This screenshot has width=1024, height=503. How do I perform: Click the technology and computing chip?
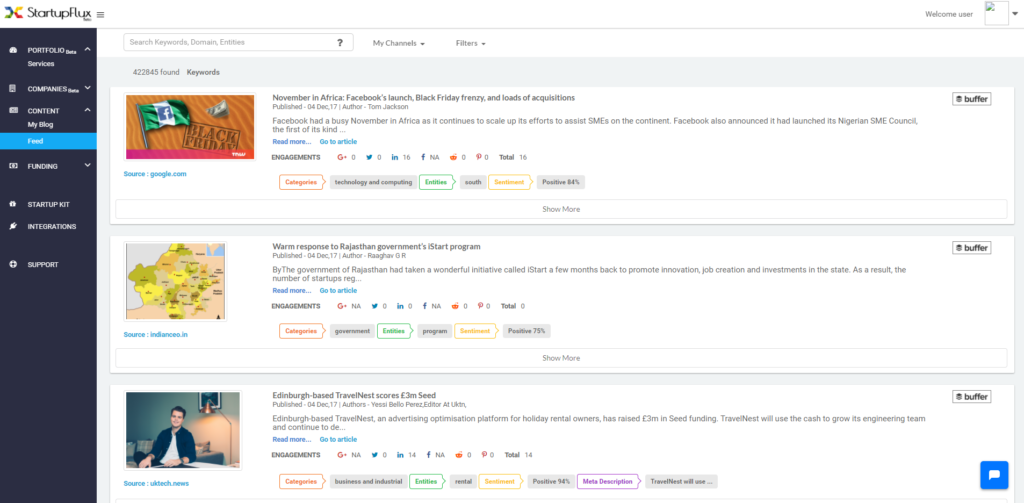(x=374, y=182)
